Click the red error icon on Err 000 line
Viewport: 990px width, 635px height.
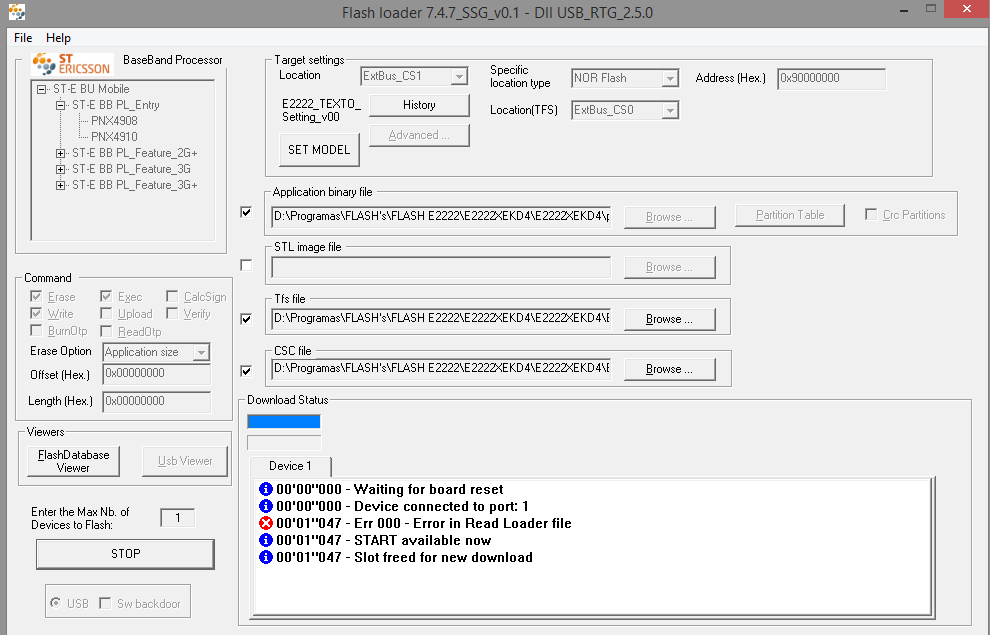(266, 523)
